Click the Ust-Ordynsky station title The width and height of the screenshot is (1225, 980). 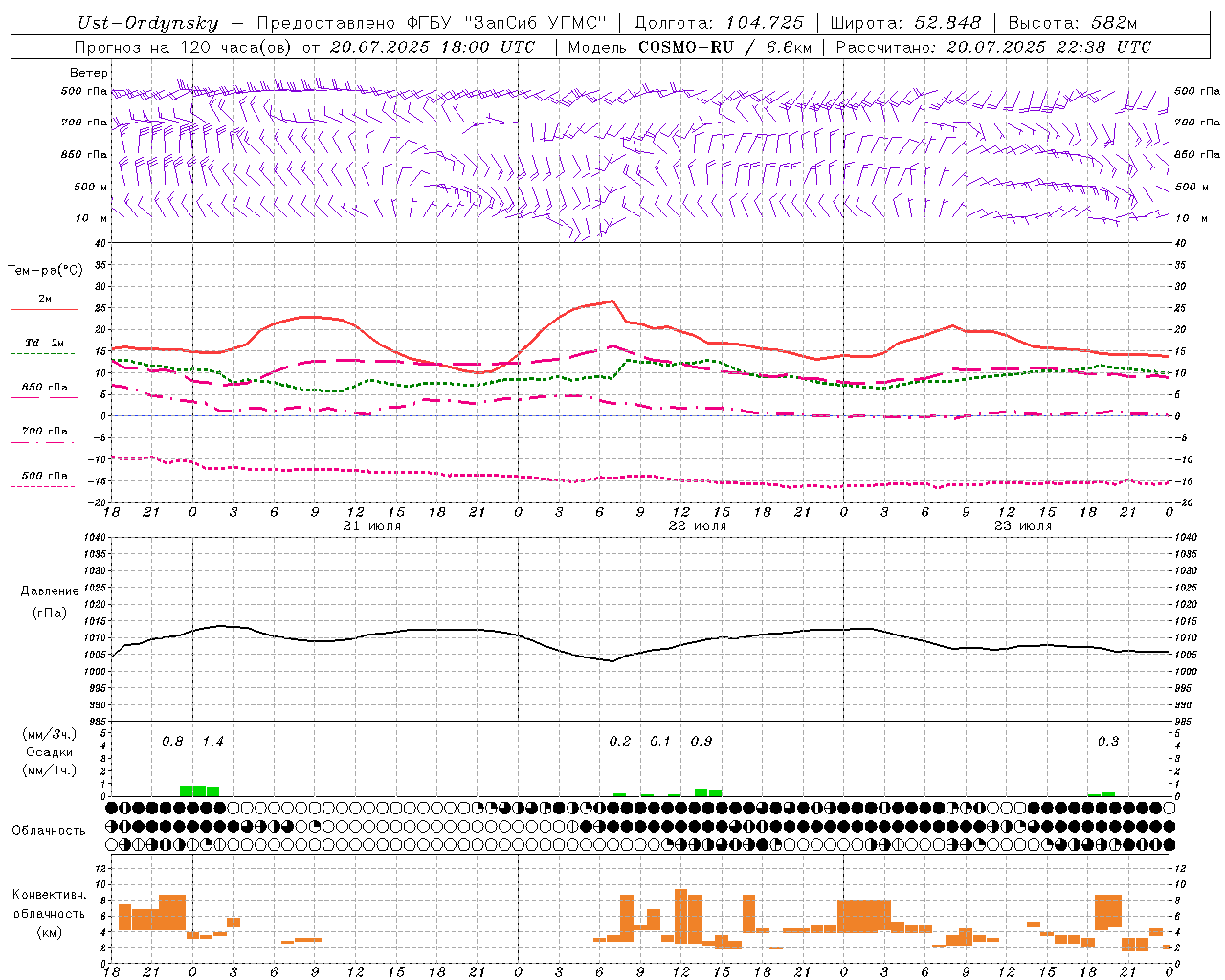pos(147,23)
